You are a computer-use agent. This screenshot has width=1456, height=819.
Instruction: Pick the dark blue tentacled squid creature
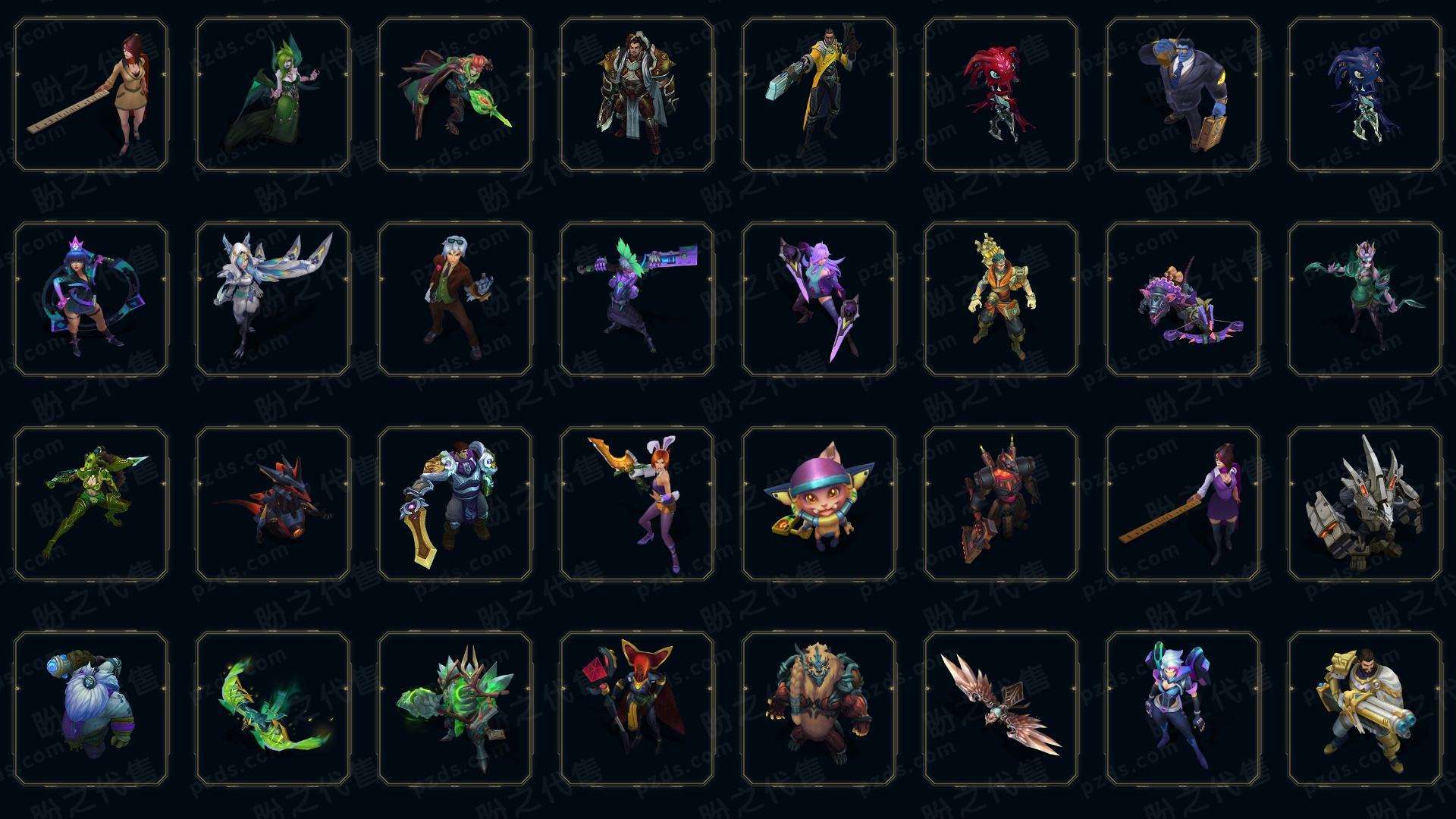[1365, 94]
